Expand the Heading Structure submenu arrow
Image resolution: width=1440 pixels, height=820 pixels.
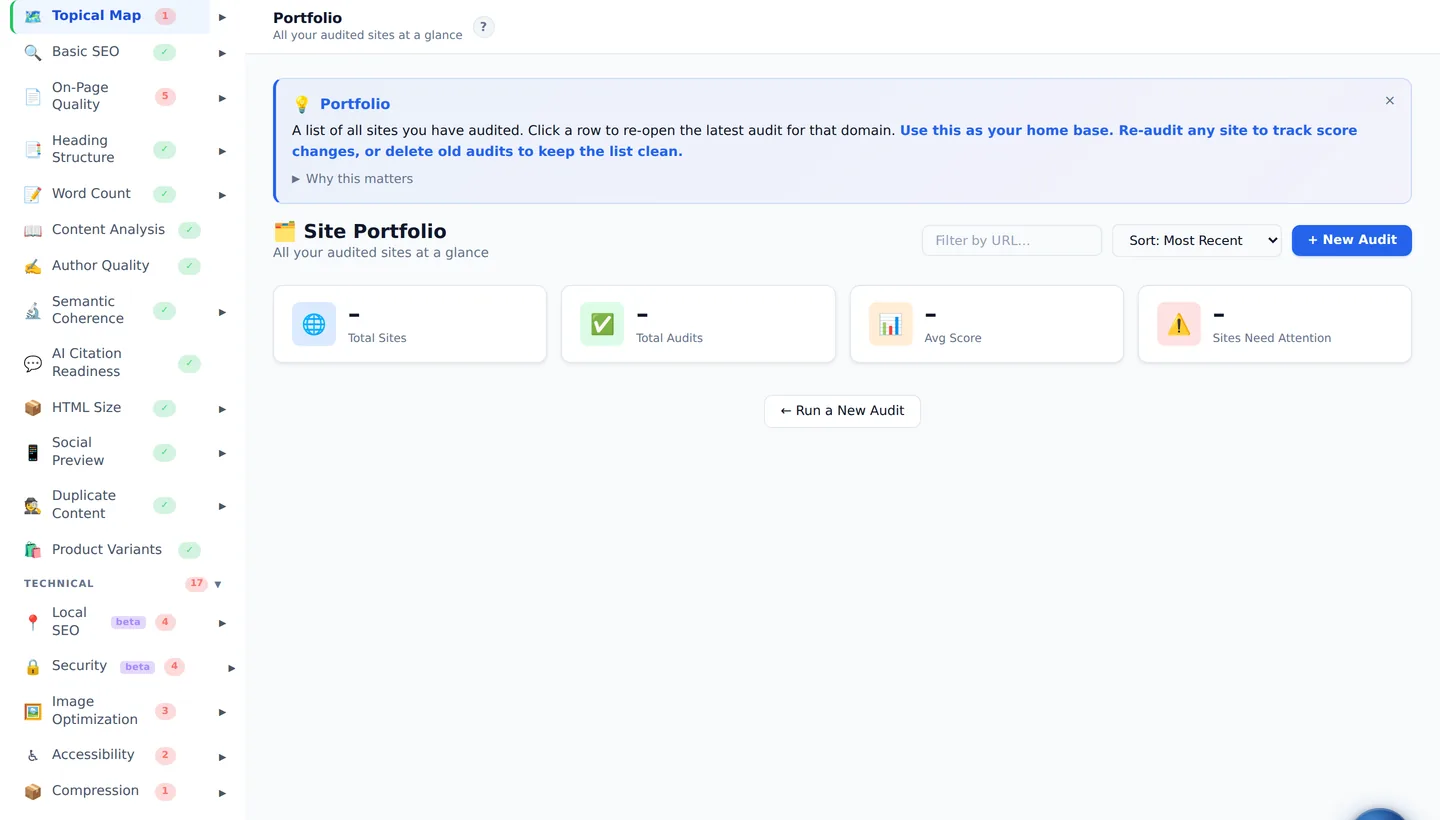pyautogui.click(x=222, y=150)
